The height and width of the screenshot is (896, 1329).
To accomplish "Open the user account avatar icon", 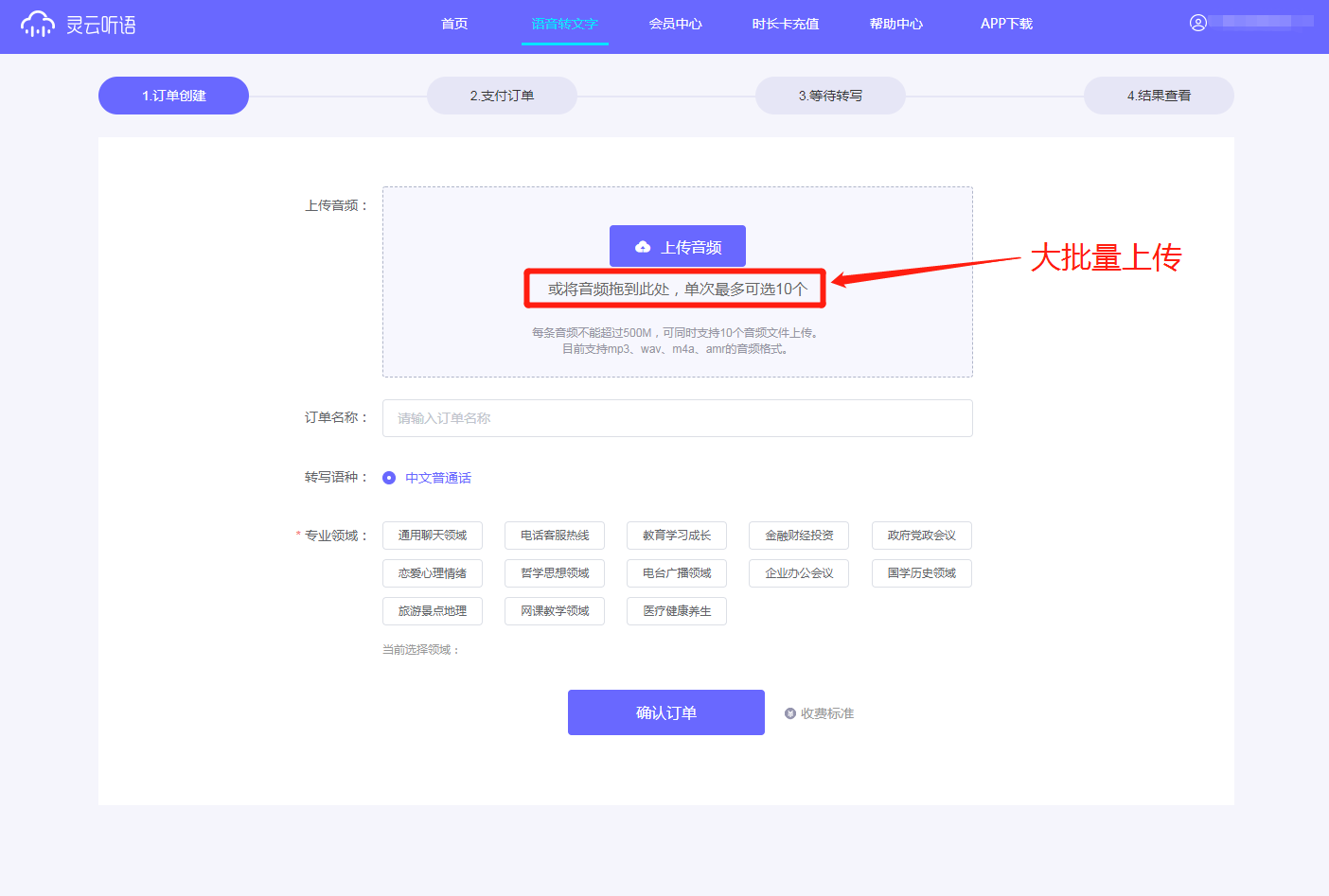I will tap(1197, 23).
